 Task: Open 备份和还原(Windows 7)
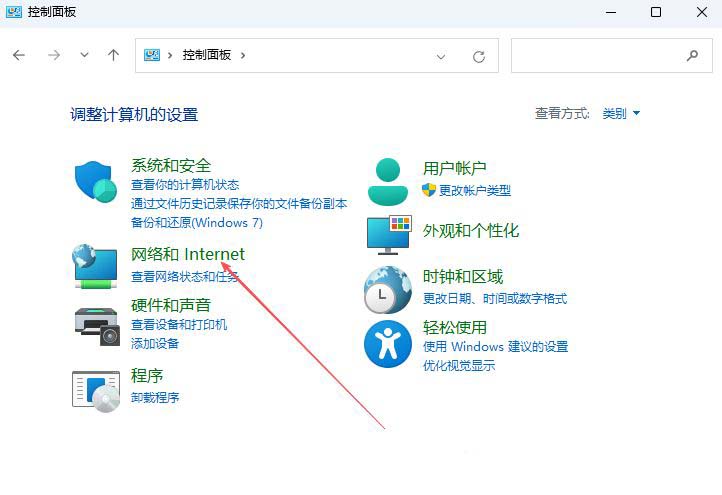[197, 223]
